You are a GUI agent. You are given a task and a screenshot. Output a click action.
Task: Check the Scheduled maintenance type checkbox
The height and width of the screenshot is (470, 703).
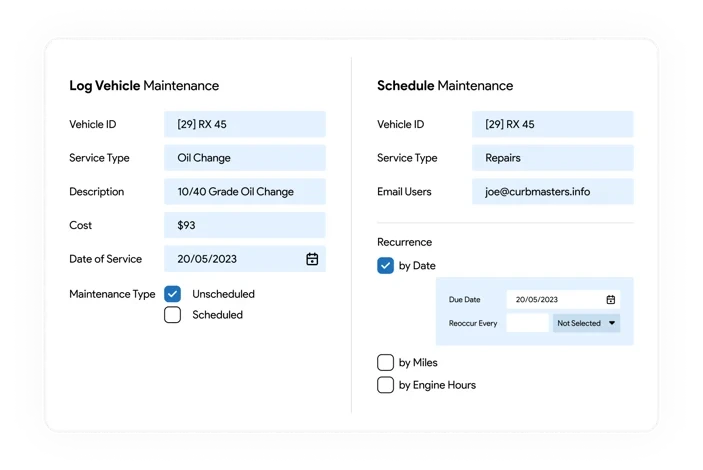(x=173, y=315)
